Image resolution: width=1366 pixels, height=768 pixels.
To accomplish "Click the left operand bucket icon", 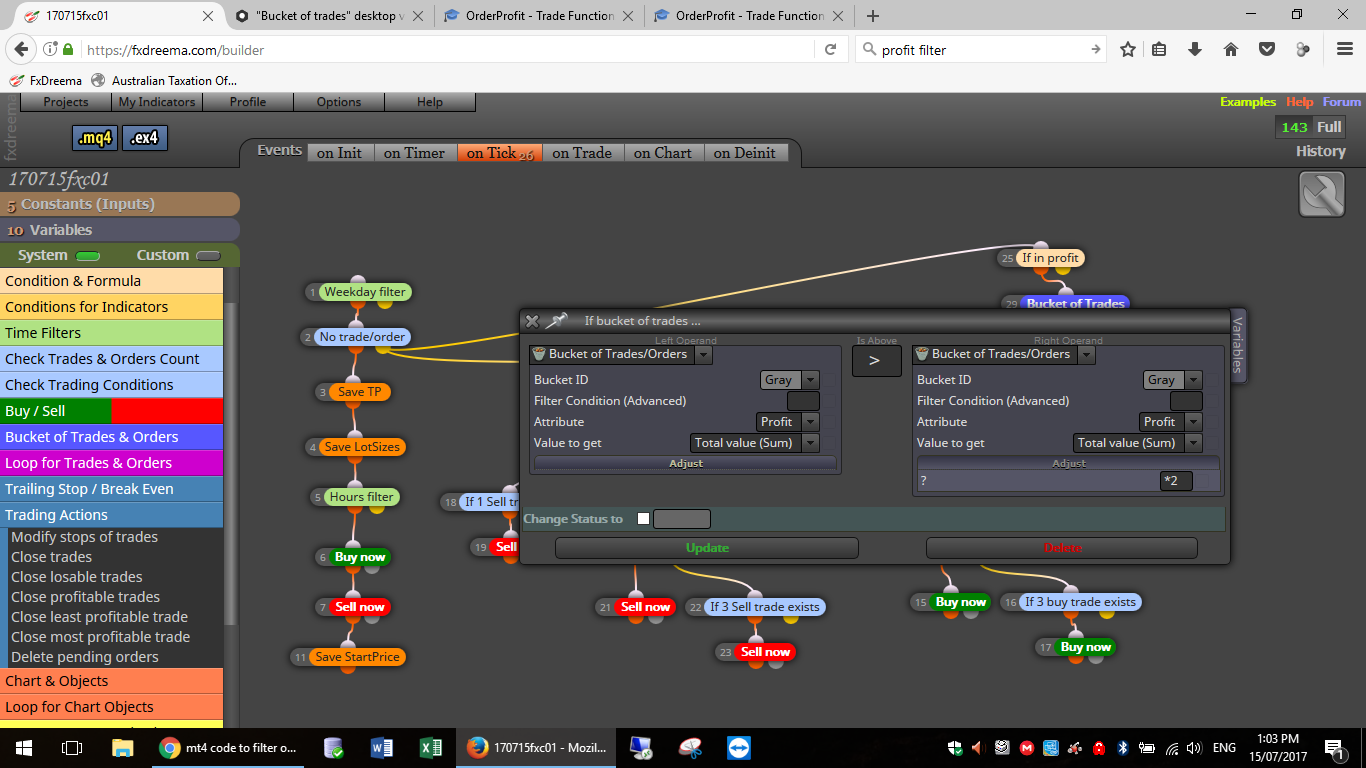I will [538, 354].
